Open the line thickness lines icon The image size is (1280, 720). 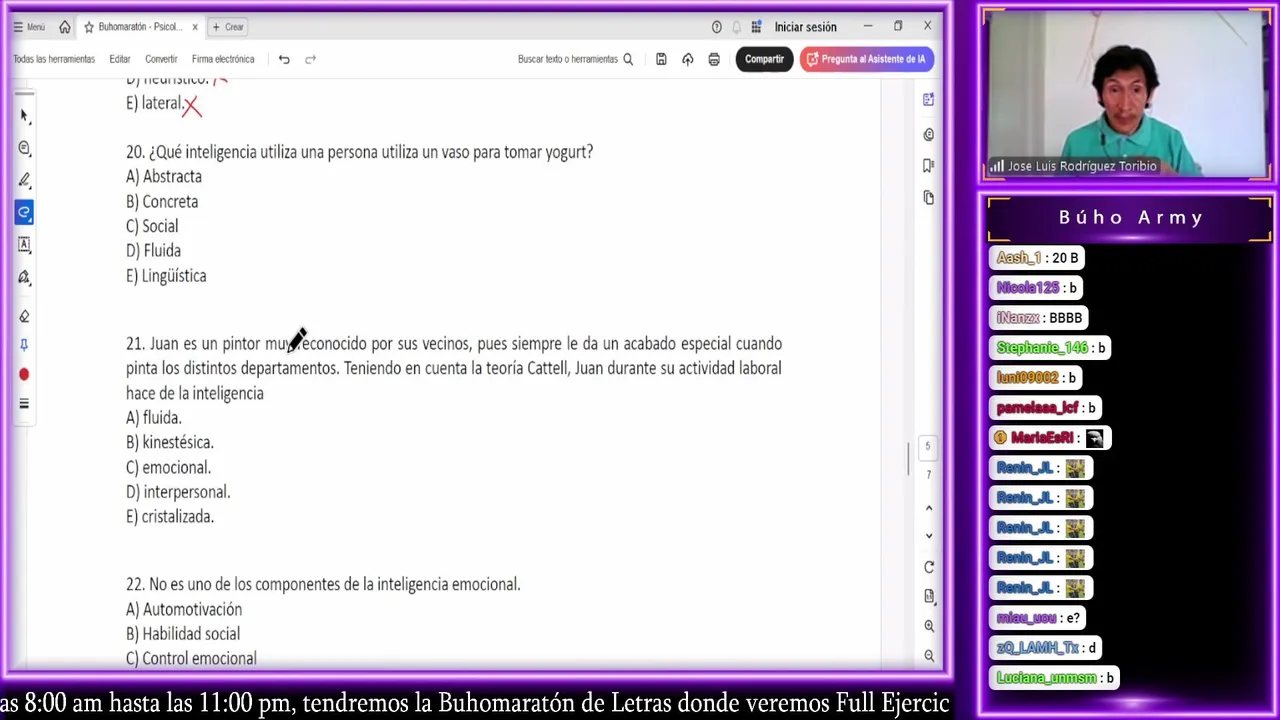[24, 404]
